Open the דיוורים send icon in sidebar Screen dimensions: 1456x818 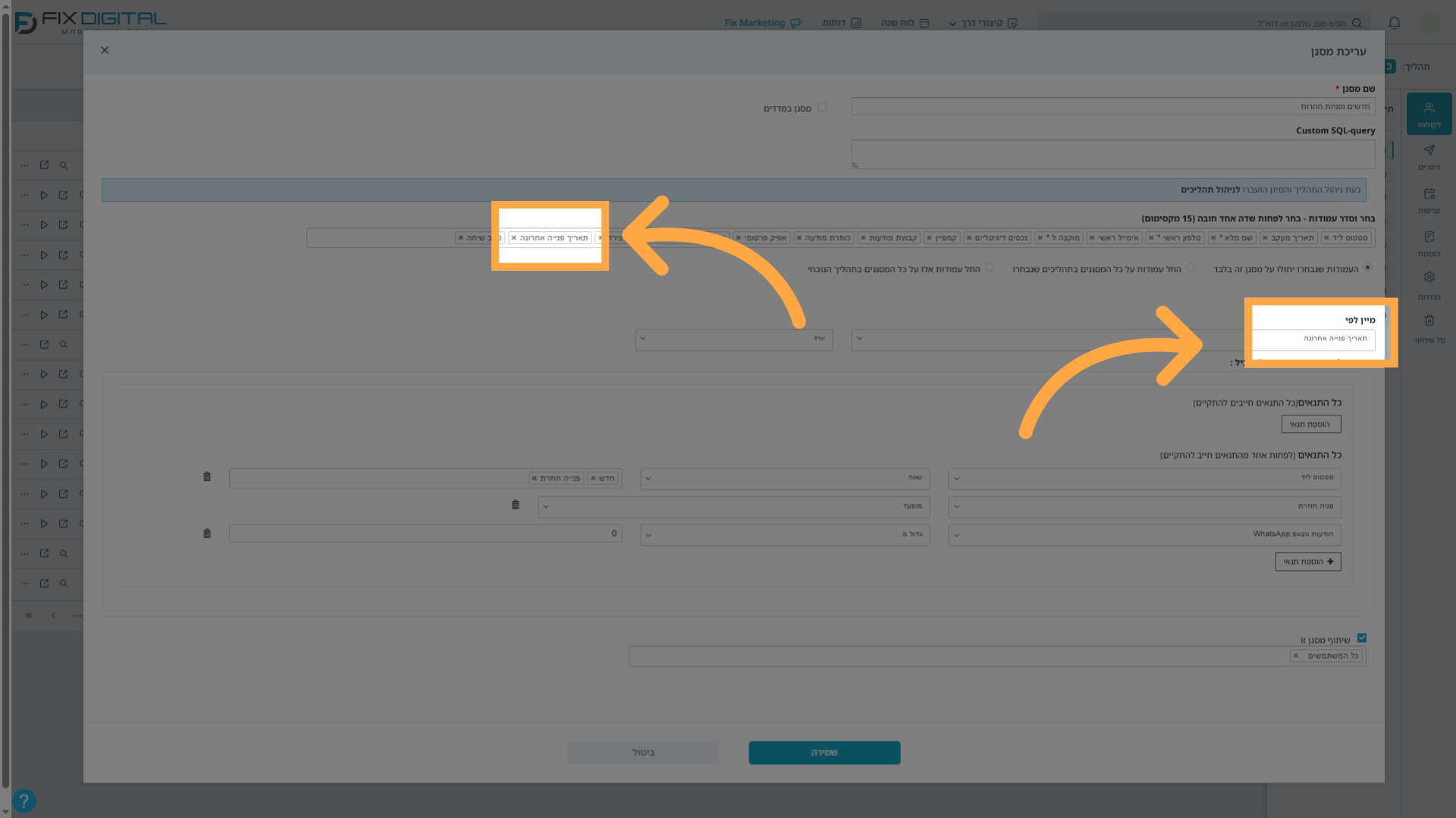click(1429, 157)
